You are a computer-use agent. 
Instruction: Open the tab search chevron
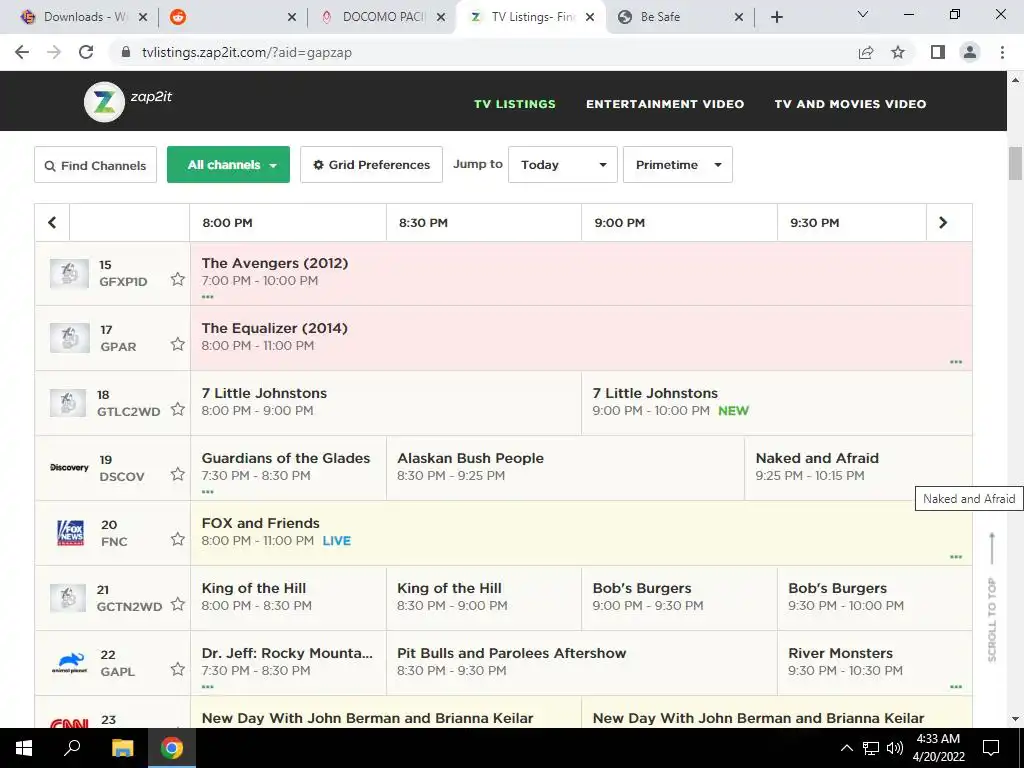(x=863, y=14)
